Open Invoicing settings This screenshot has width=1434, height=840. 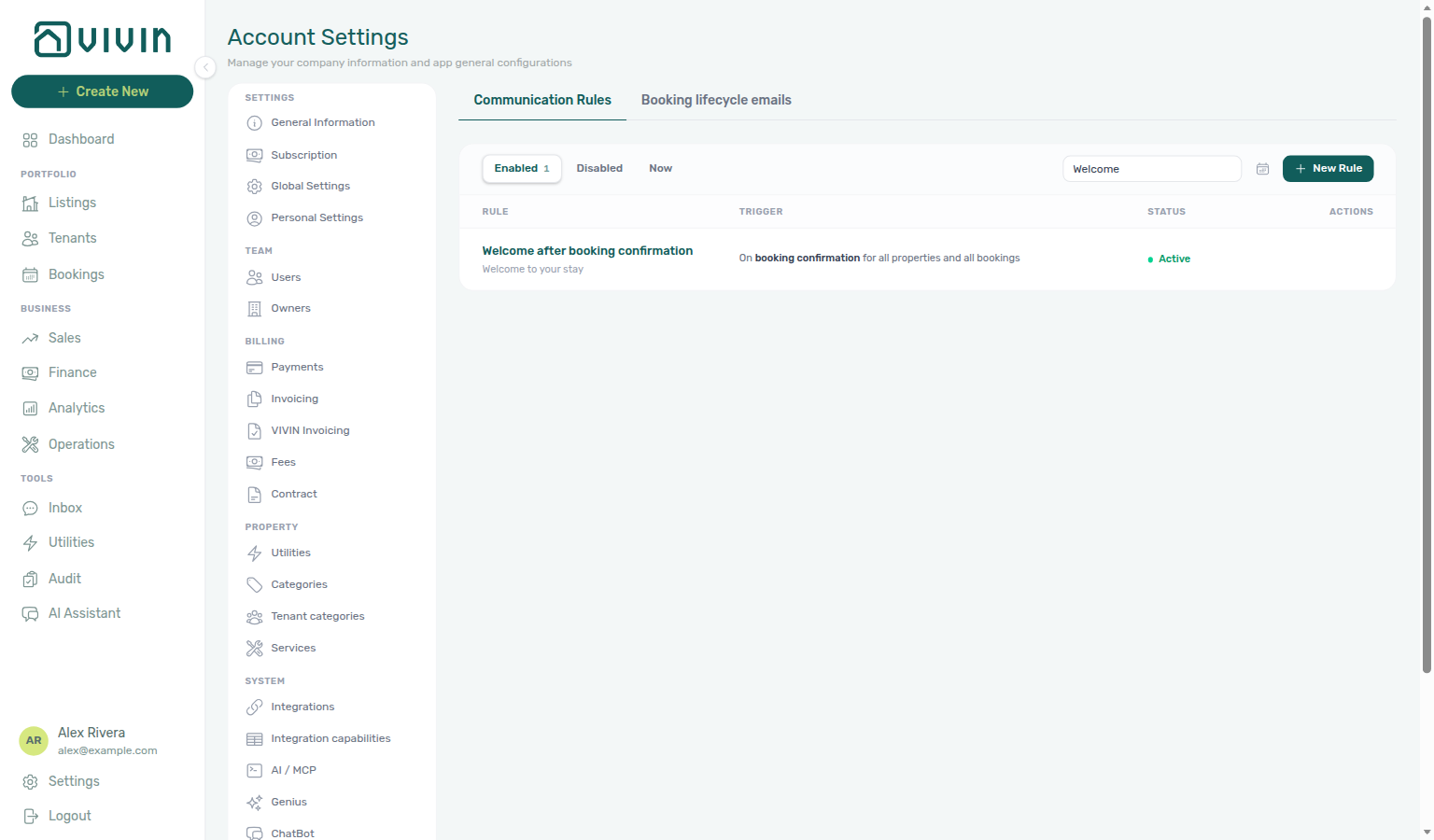[294, 399]
